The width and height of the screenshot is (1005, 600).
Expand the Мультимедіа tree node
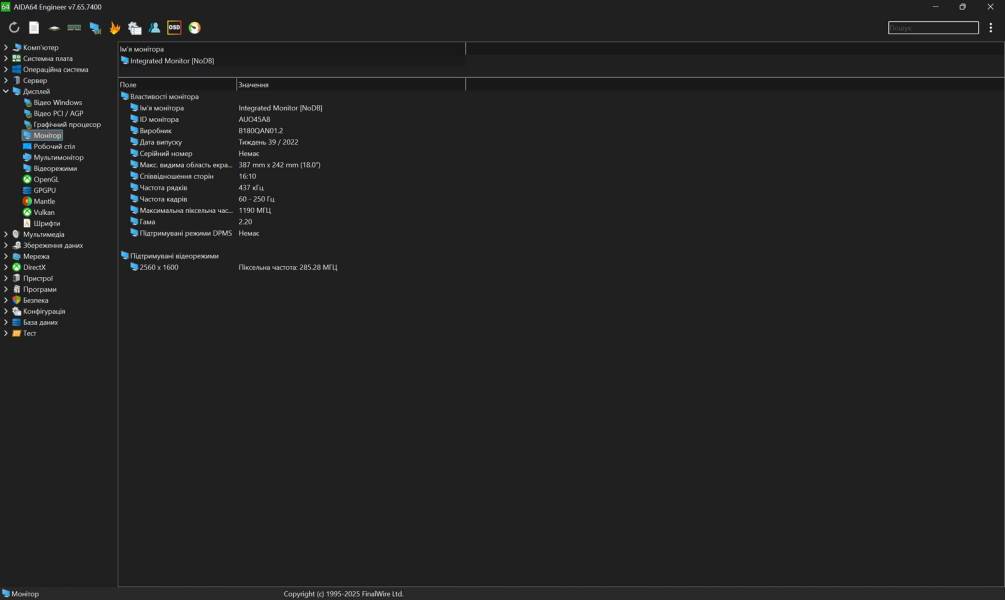point(6,234)
